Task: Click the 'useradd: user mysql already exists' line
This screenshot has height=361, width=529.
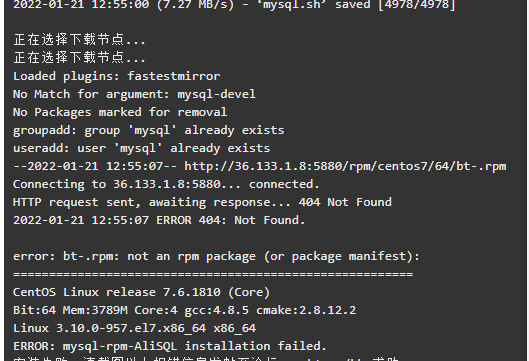Action: click(141, 148)
